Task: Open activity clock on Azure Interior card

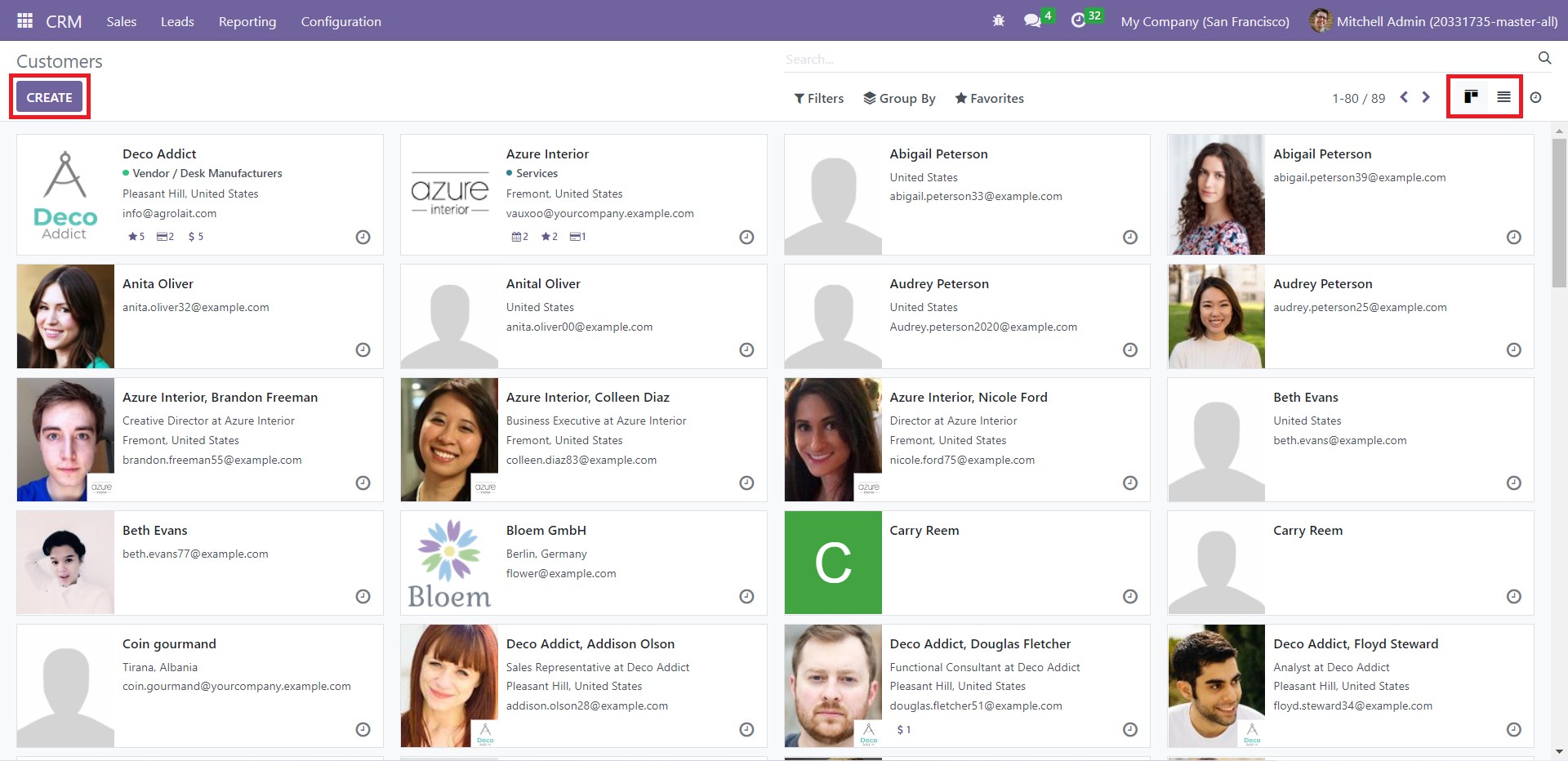Action: pos(746,237)
